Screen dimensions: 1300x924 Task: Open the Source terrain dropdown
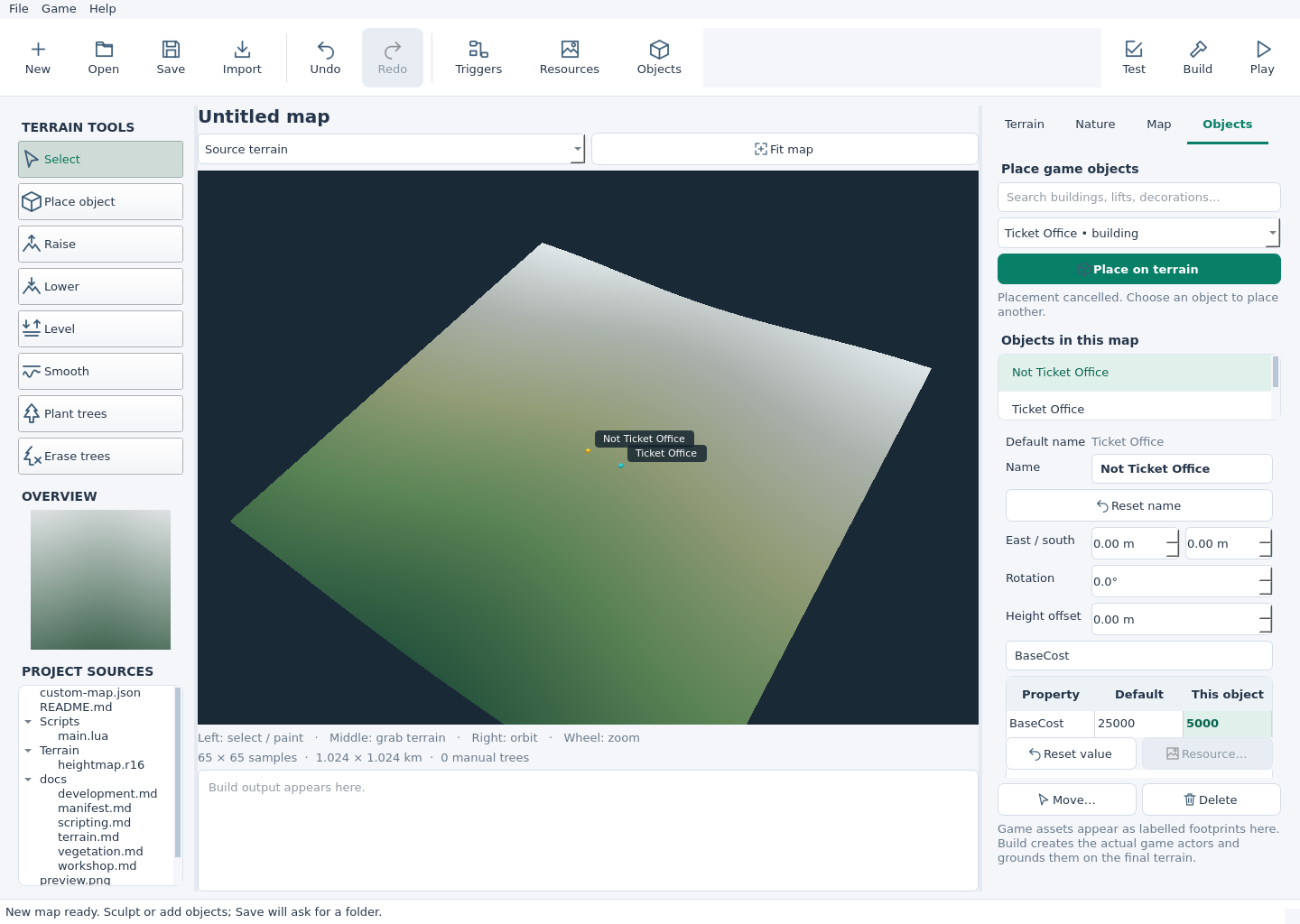point(392,150)
